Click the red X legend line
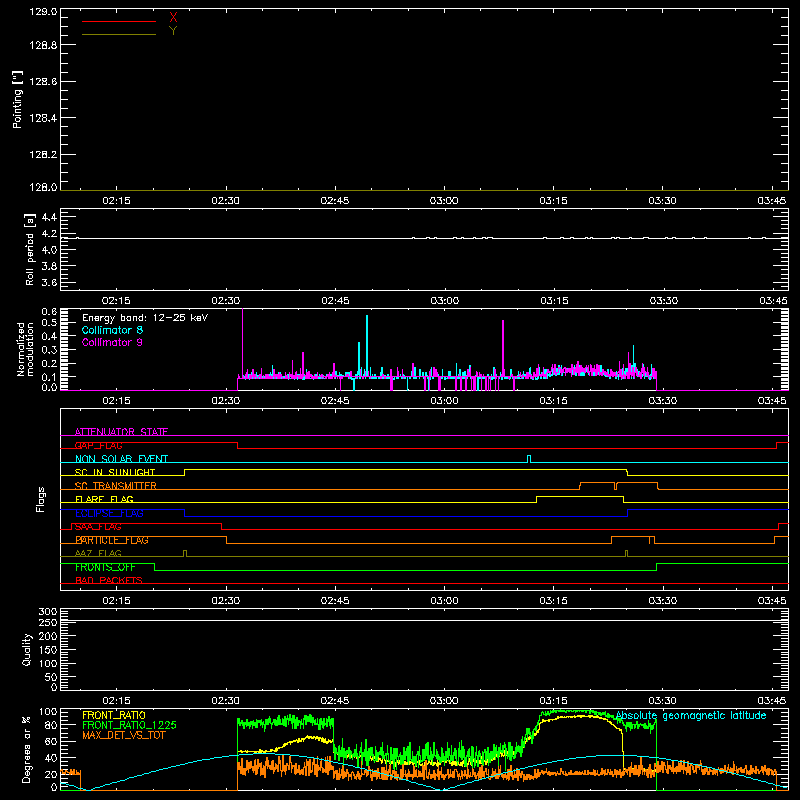This screenshot has height=800, width=800. [x=118, y=21]
